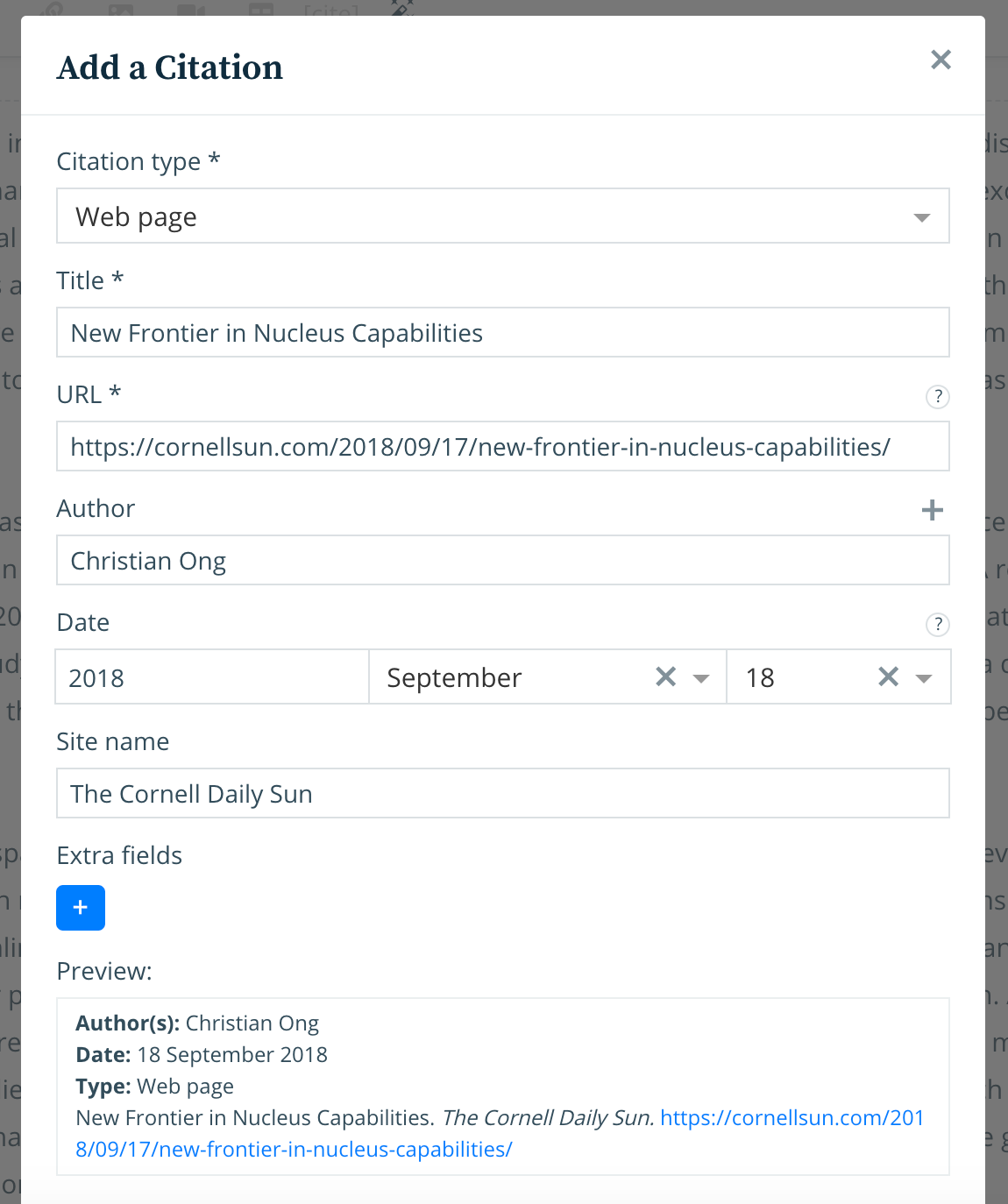
Task: Click the video camera toolbar icon
Action: [190, 11]
